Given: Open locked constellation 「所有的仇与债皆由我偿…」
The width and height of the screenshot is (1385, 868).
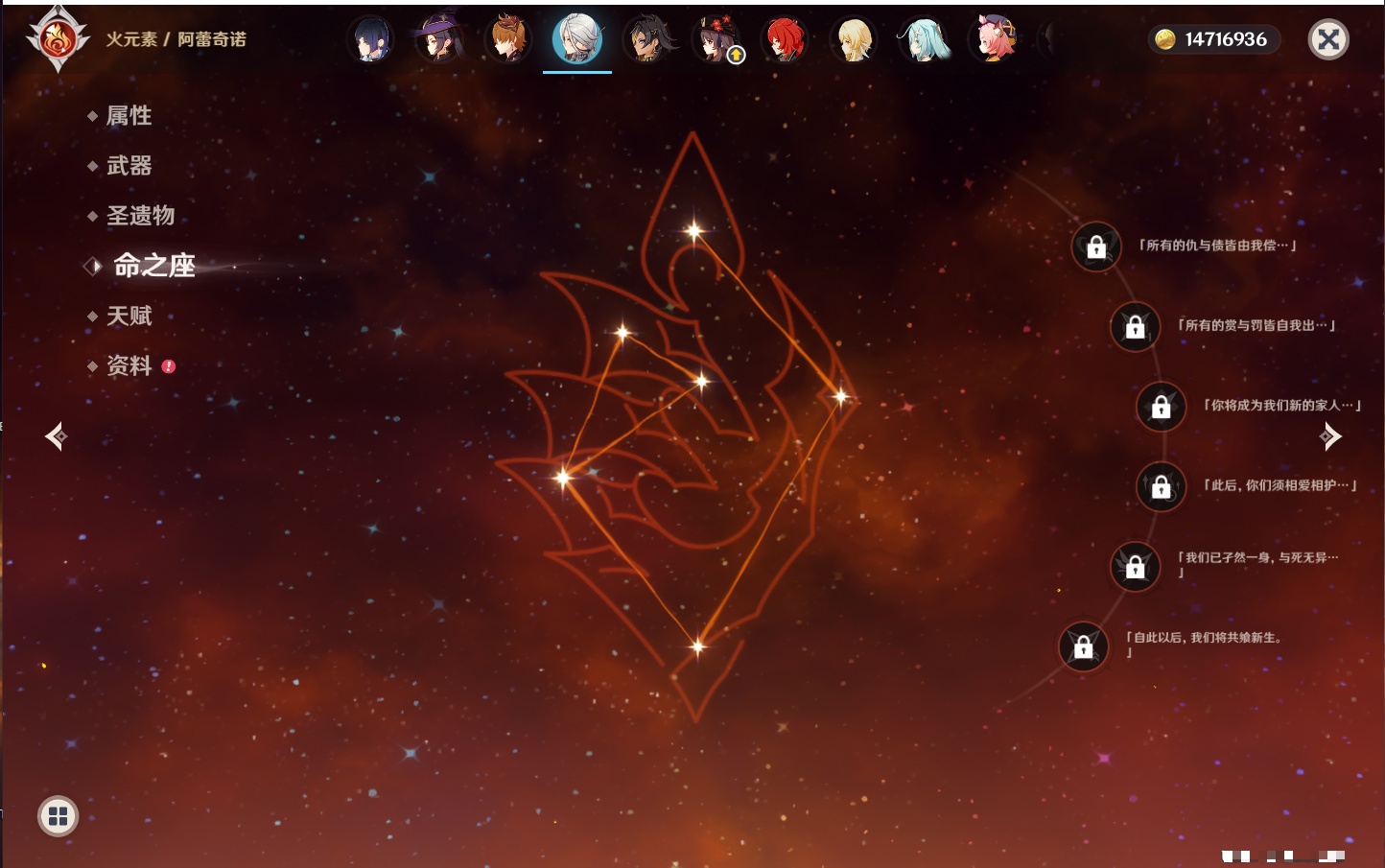Looking at the screenshot, I should (x=1096, y=246).
